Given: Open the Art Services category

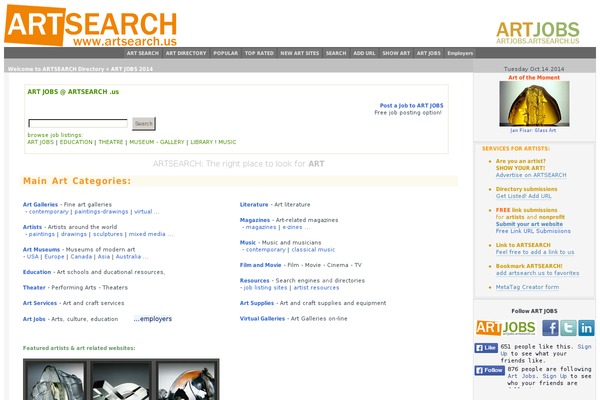Looking at the screenshot, I should (x=40, y=303).
